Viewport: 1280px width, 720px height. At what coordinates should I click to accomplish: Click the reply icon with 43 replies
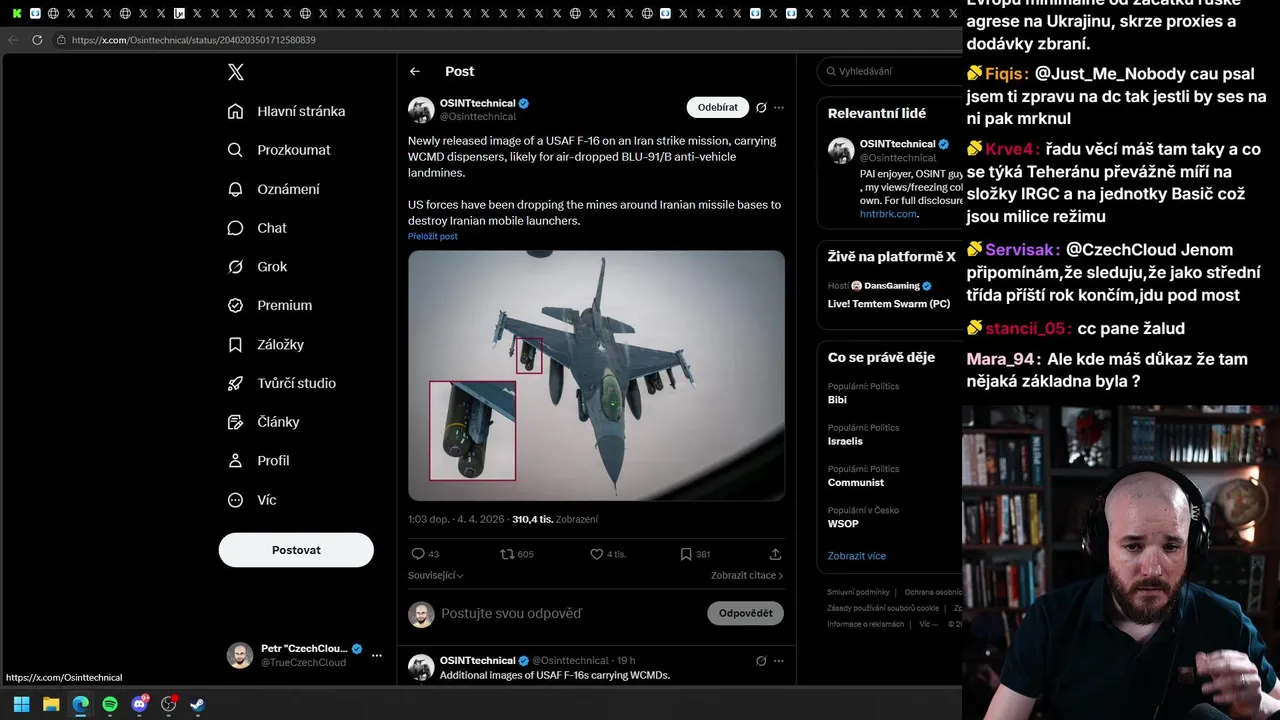(418, 554)
